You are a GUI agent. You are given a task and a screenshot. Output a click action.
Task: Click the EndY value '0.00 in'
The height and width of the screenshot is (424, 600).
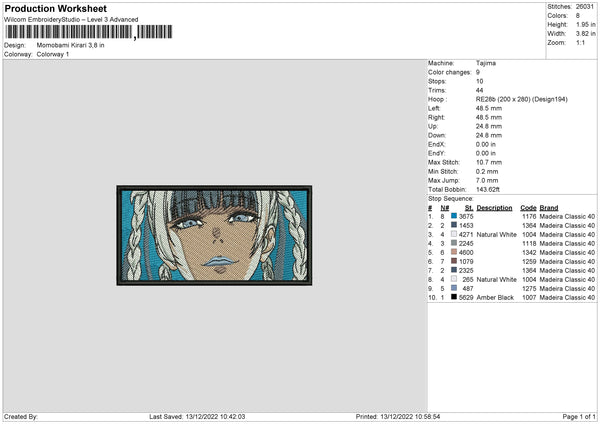[x=486, y=153]
